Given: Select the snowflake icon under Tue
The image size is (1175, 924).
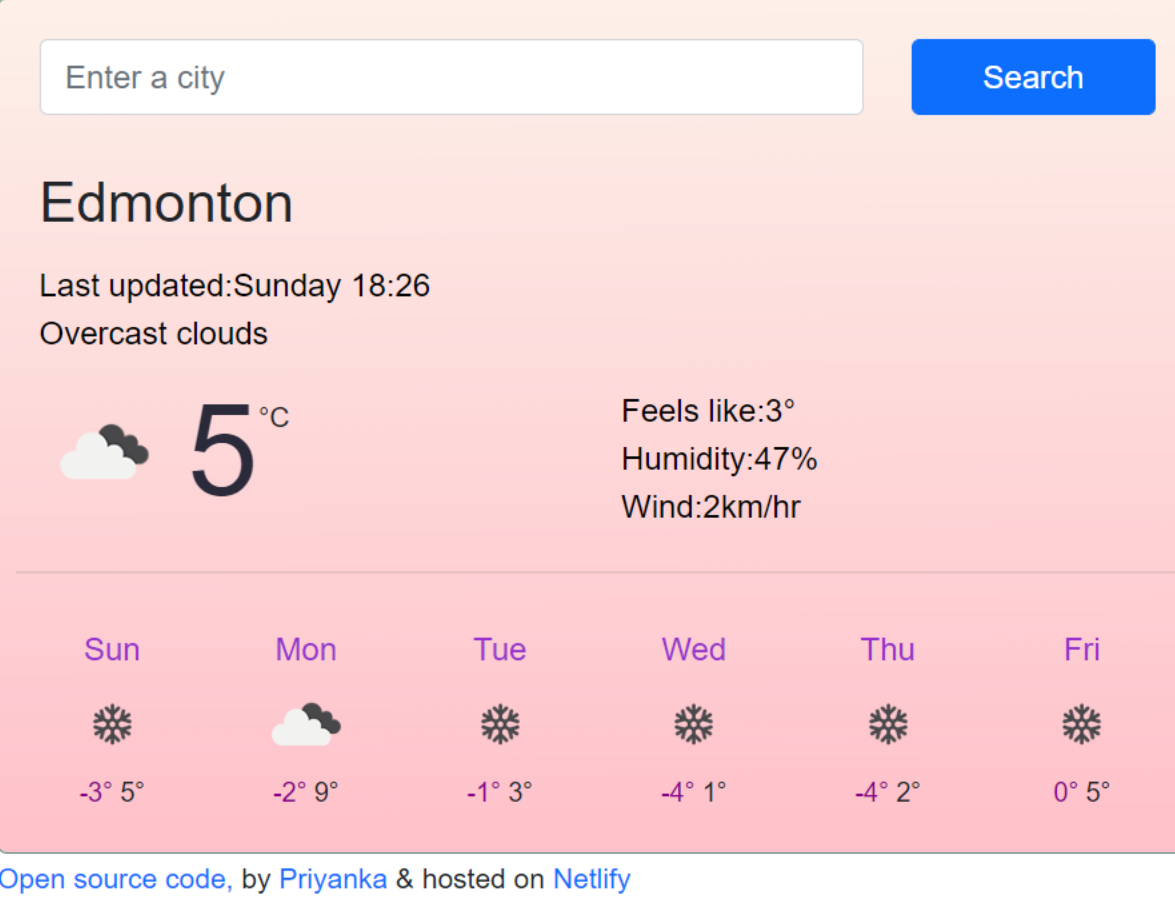Looking at the screenshot, I should pyautogui.click(x=500, y=723).
